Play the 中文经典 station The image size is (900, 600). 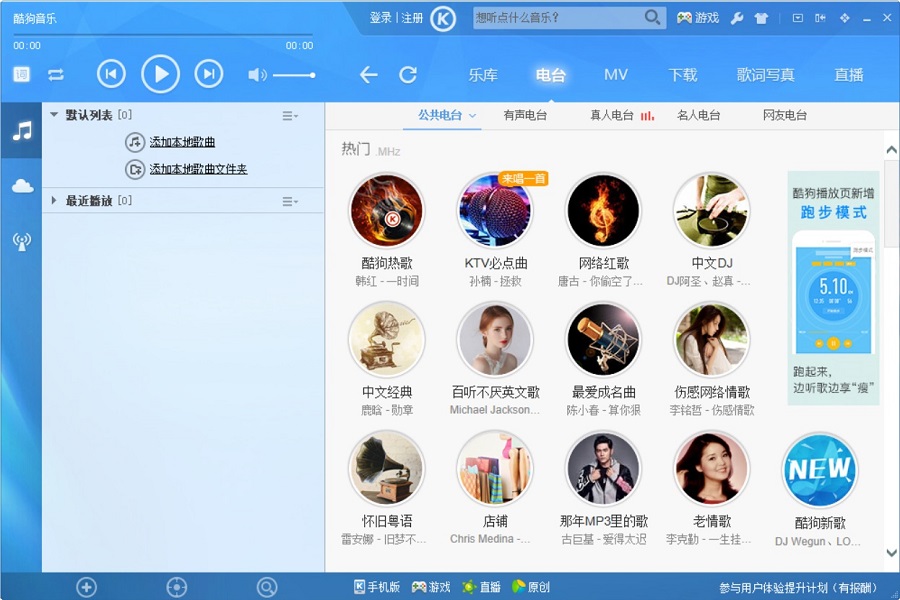tap(387, 340)
